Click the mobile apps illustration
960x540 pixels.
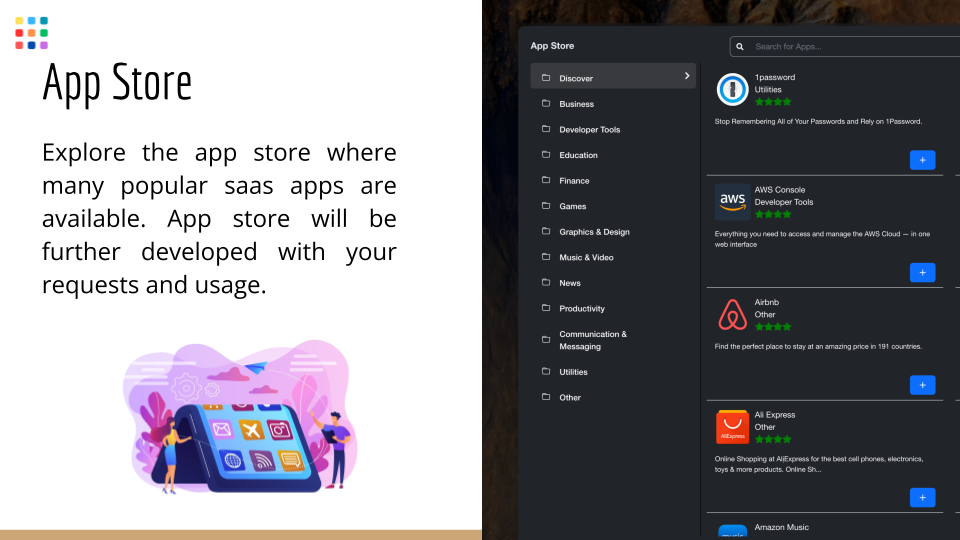pyautogui.click(x=241, y=417)
